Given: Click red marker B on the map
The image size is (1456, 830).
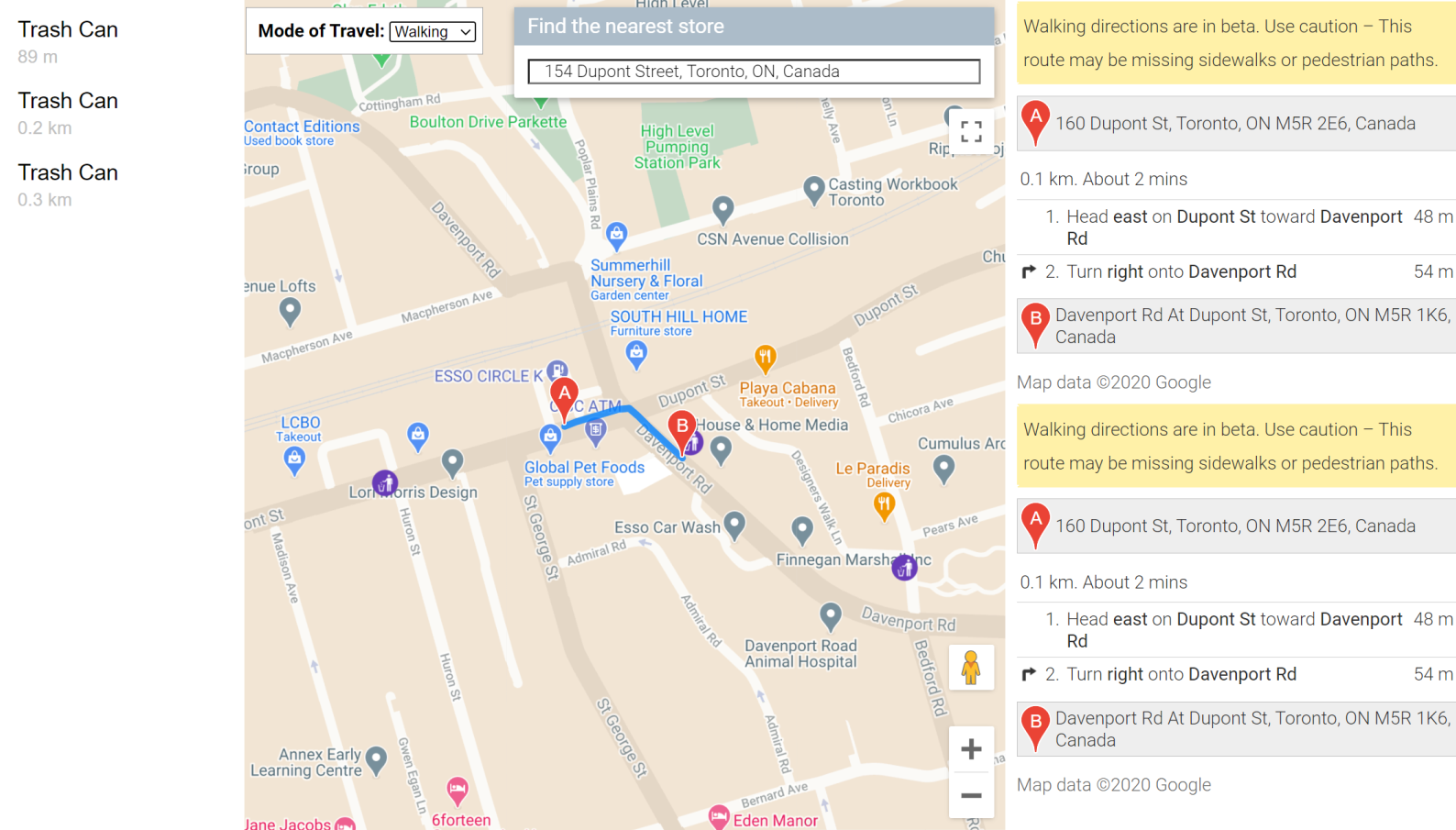Looking at the screenshot, I should coord(681,432).
